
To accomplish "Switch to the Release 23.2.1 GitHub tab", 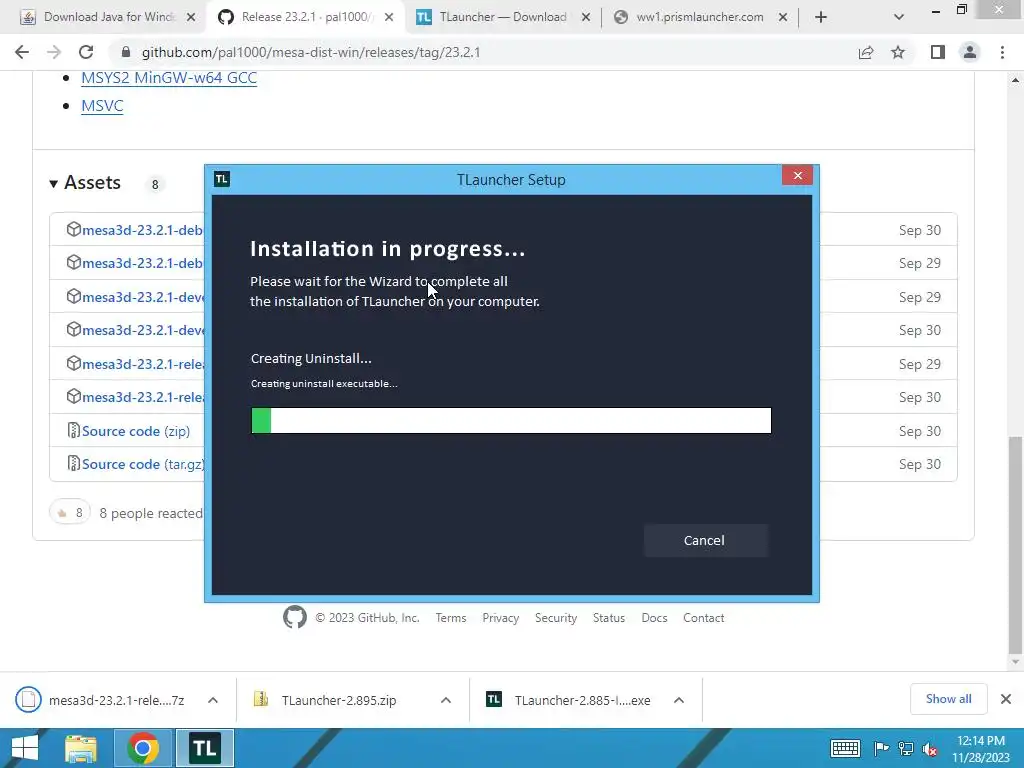I will point(306,17).
